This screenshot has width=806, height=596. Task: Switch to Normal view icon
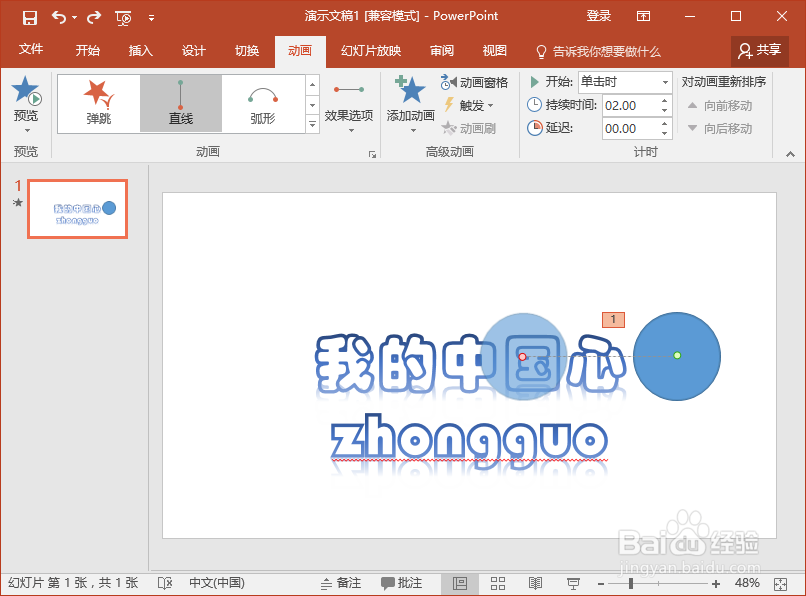[460, 584]
